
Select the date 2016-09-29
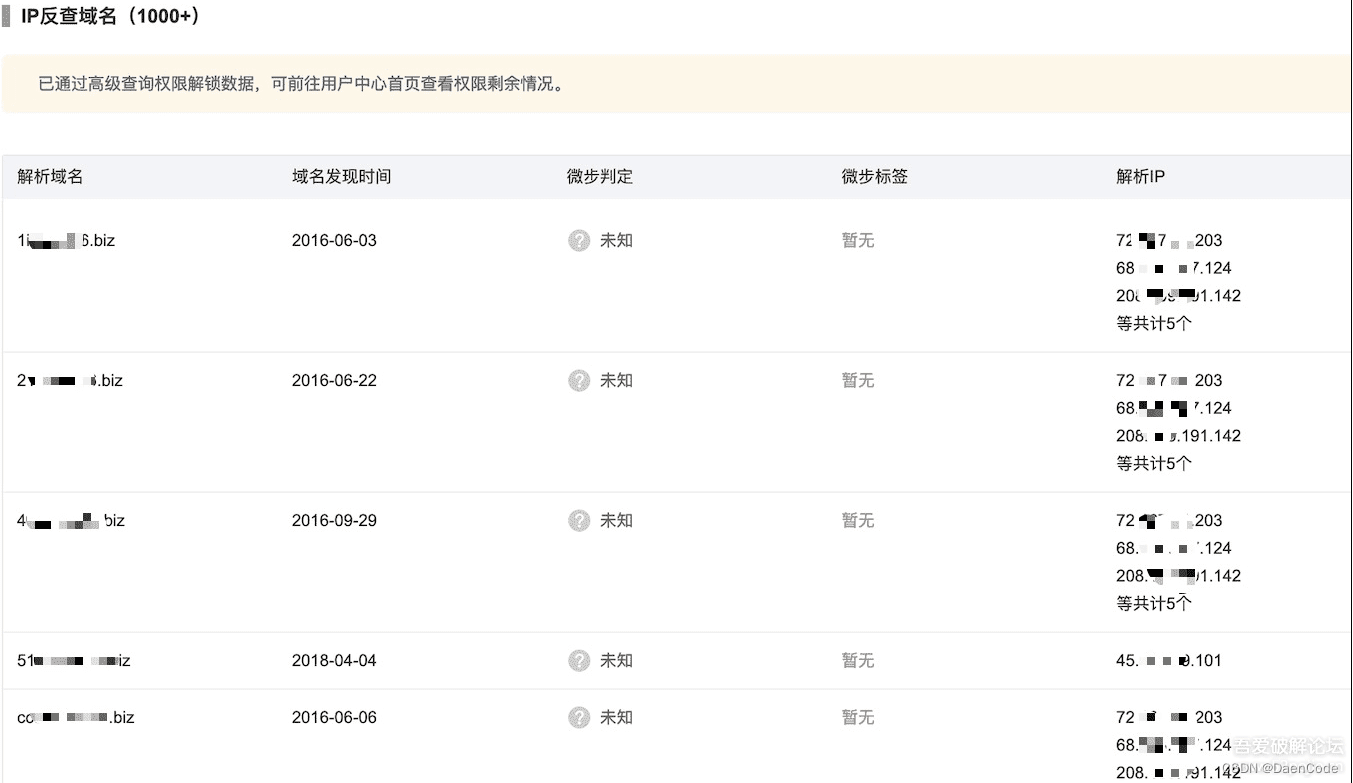coord(334,520)
